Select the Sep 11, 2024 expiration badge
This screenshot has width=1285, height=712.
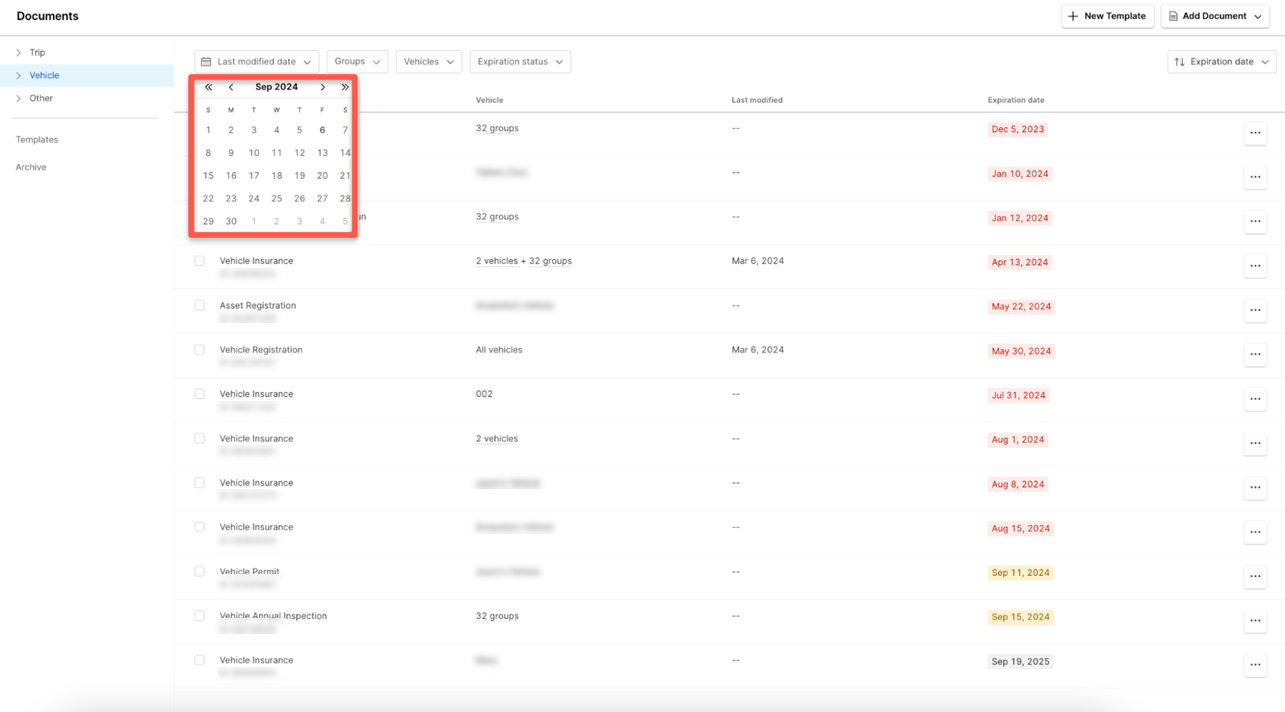click(1020, 573)
